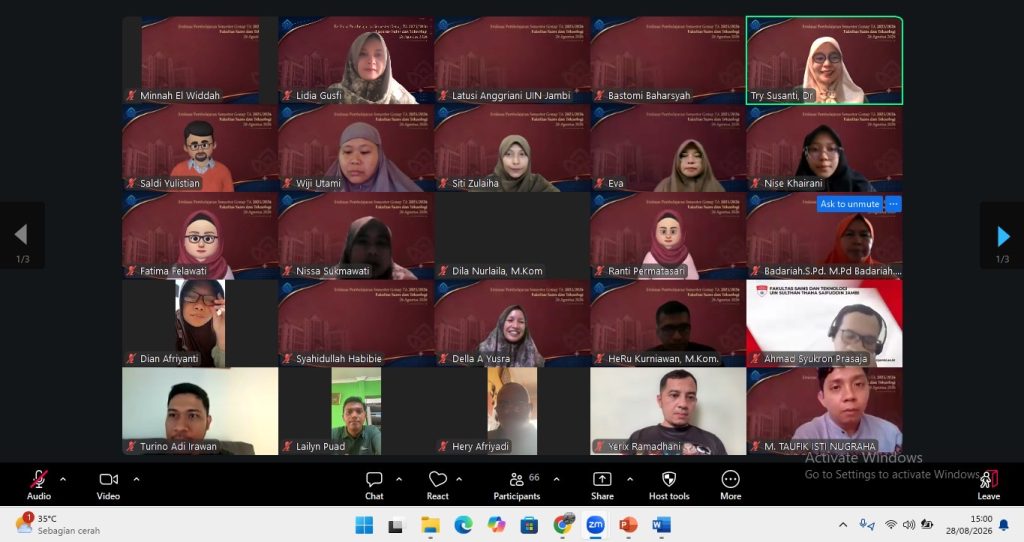Show hidden system tray icons
This screenshot has width=1024, height=542.
pos(843,524)
